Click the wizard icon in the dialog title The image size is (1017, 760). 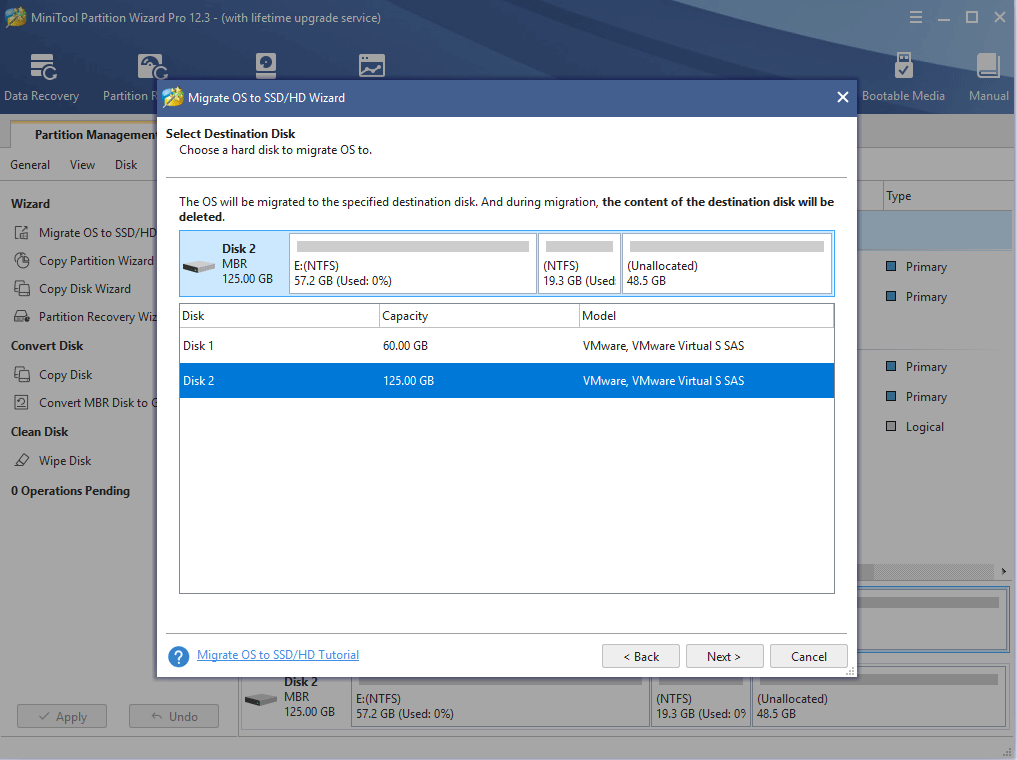point(173,97)
